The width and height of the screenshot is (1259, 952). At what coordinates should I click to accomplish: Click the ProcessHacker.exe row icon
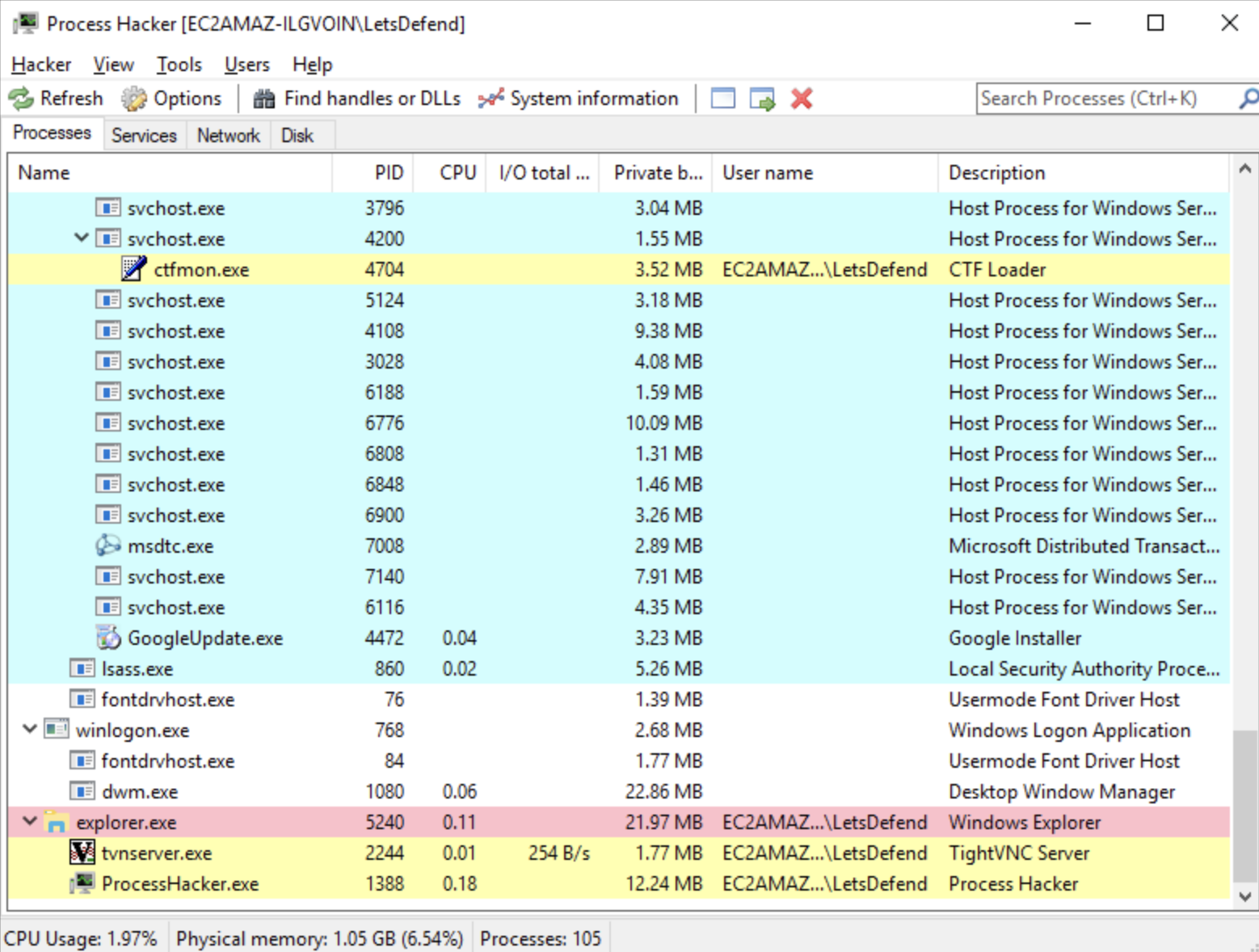point(82,883)
